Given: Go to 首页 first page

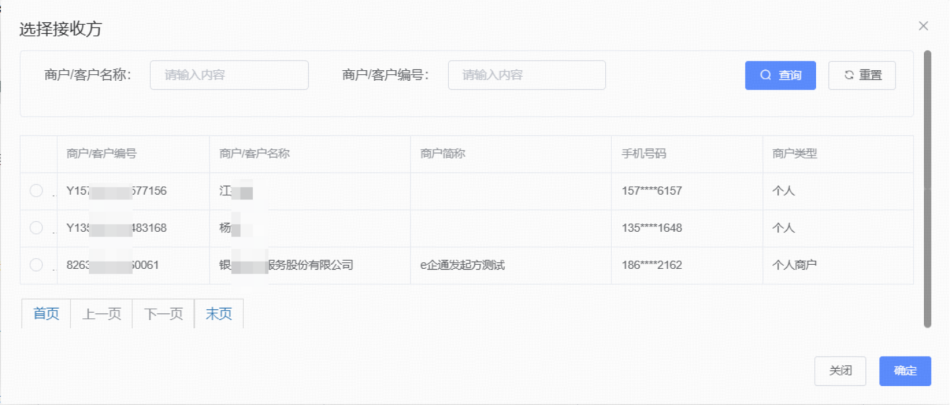Looking at the screenshot, I should pos(46,313).
